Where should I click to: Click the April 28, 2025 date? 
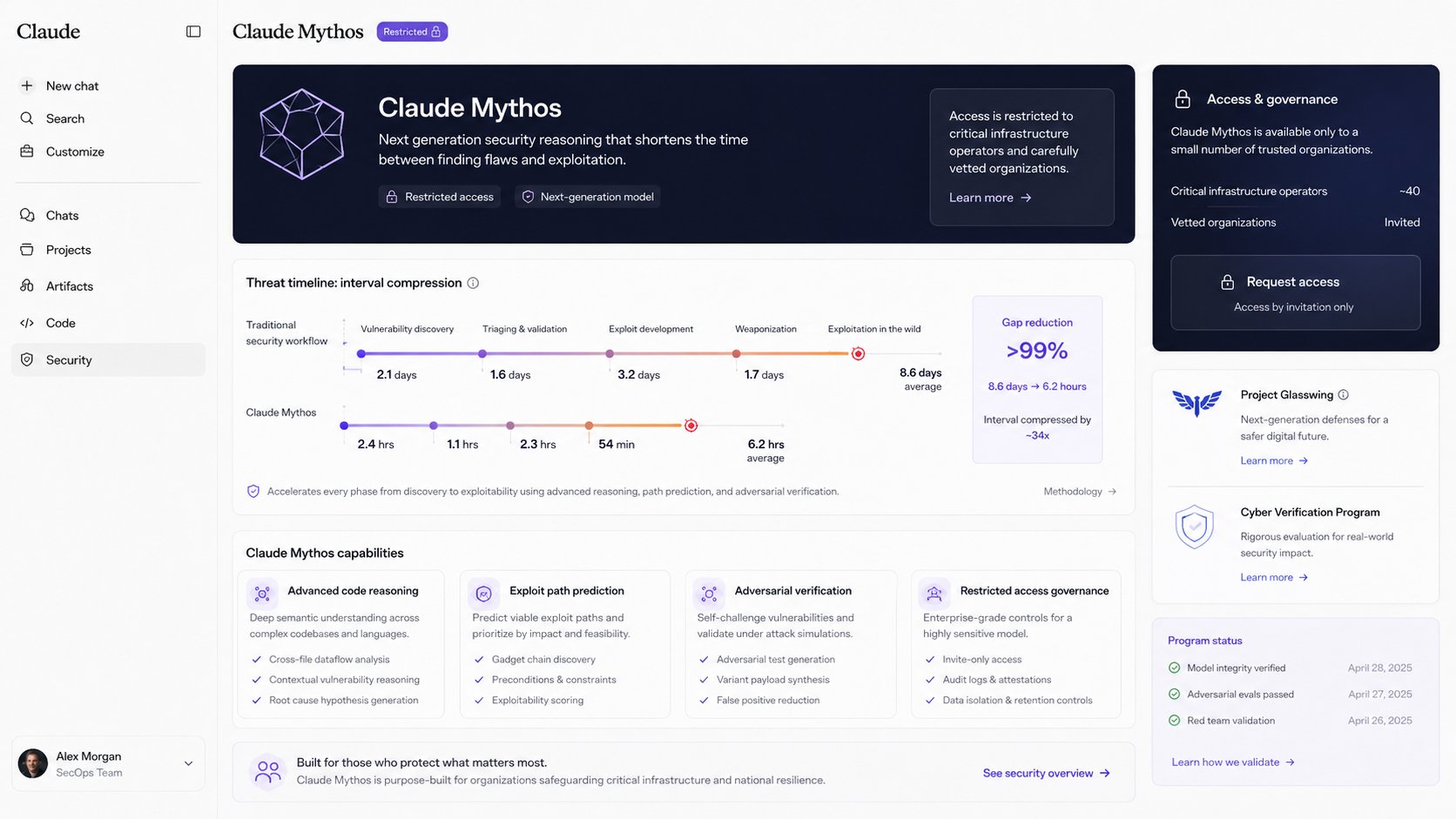(x=1379, y=668)
